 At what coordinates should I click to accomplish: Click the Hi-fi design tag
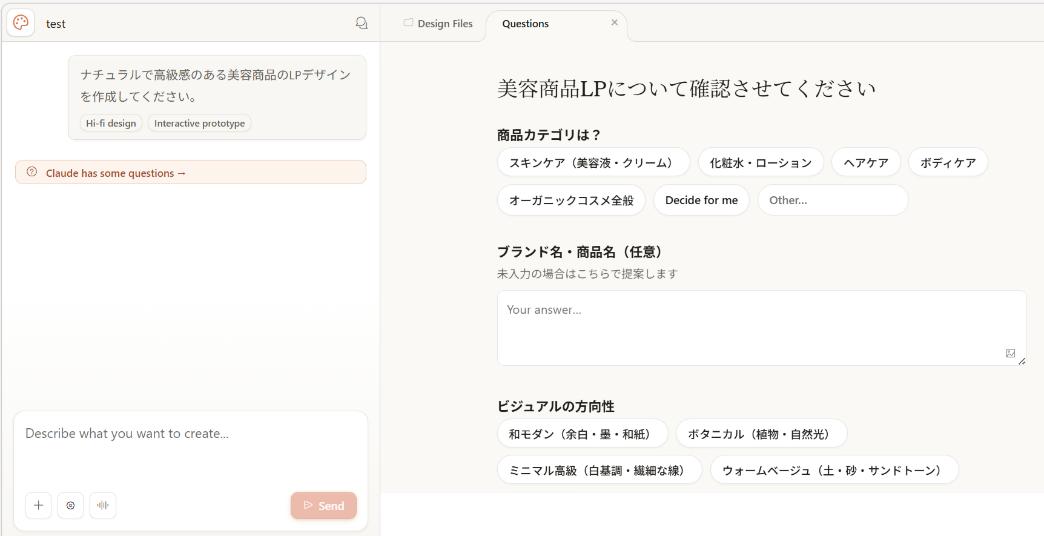(111, 123)
